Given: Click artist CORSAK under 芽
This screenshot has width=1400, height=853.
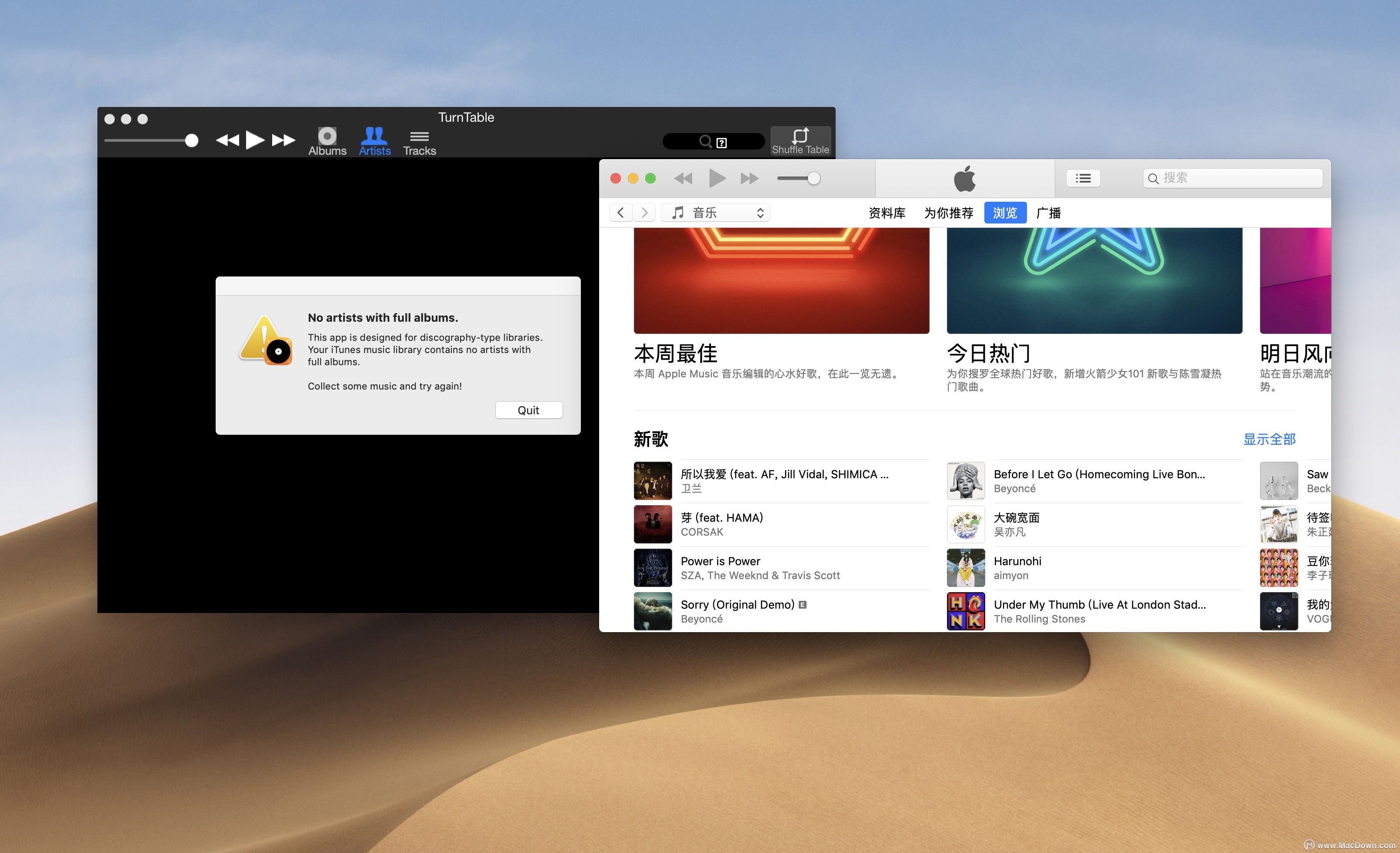Looking at the screenshot, I should click(702, 533).
